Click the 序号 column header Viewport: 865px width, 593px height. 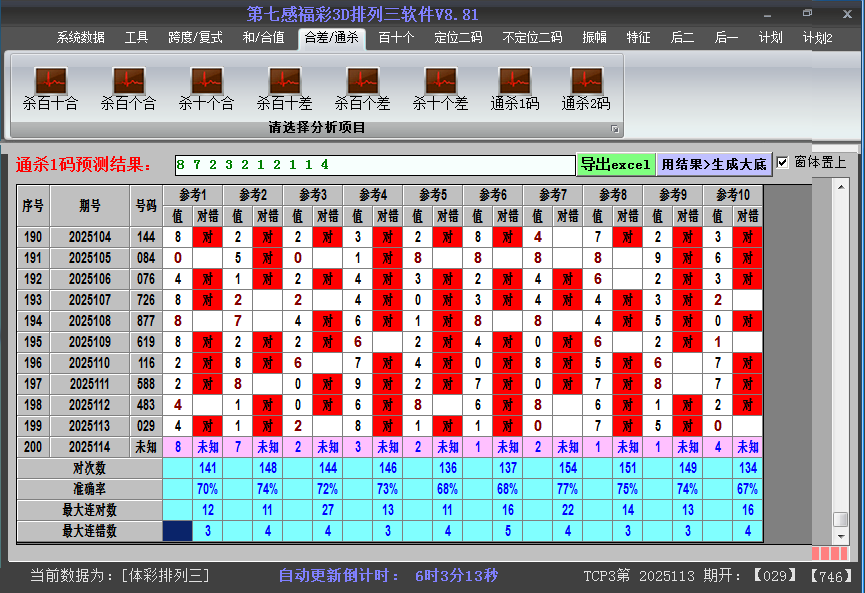(33, 206)
